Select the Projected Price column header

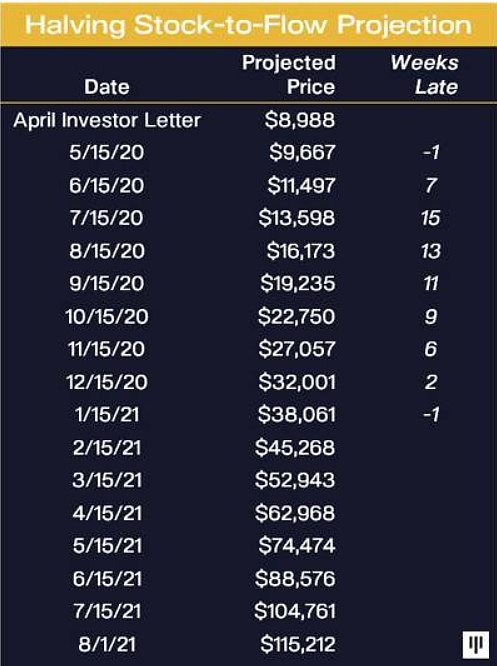pos(289,75)
